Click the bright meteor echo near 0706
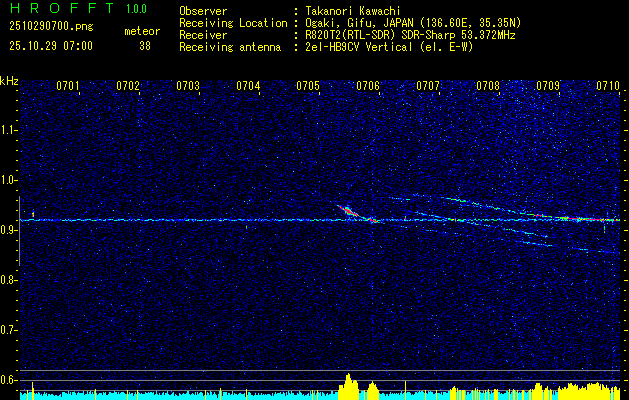 348,211
